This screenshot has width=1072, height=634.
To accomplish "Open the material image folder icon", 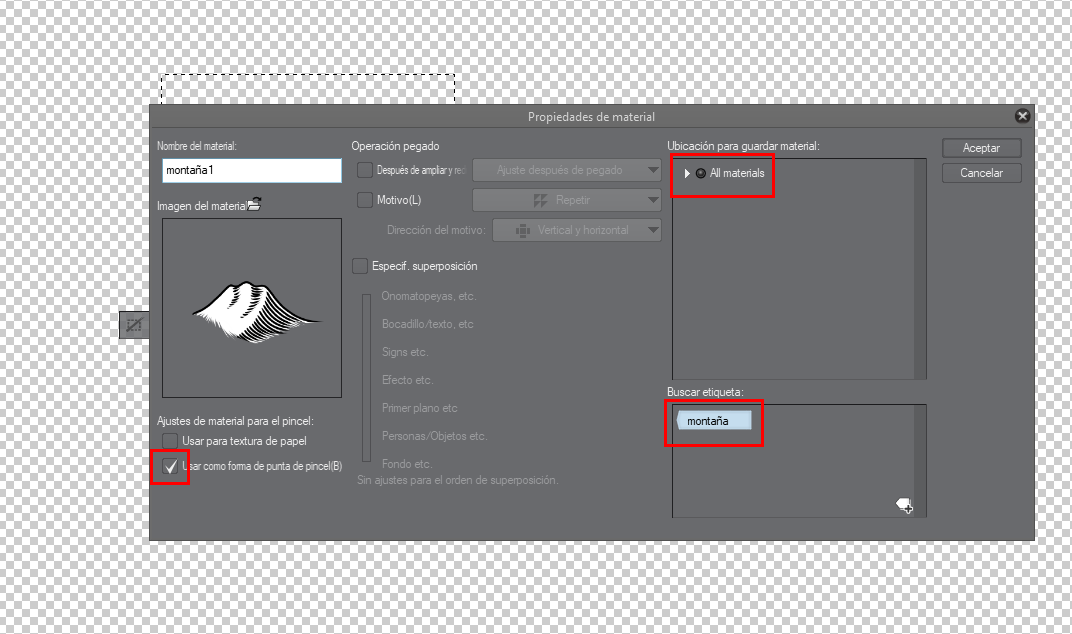I will (254, 204).
